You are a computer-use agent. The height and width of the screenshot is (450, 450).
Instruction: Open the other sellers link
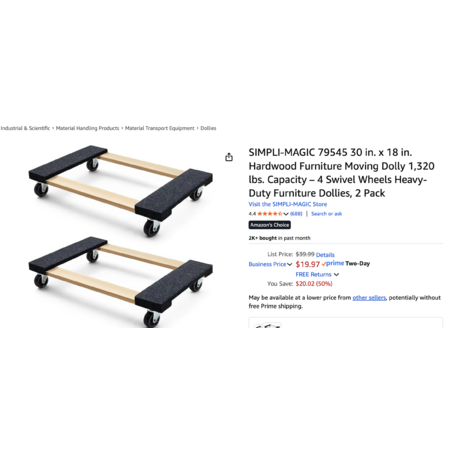(x=369, y=297)
